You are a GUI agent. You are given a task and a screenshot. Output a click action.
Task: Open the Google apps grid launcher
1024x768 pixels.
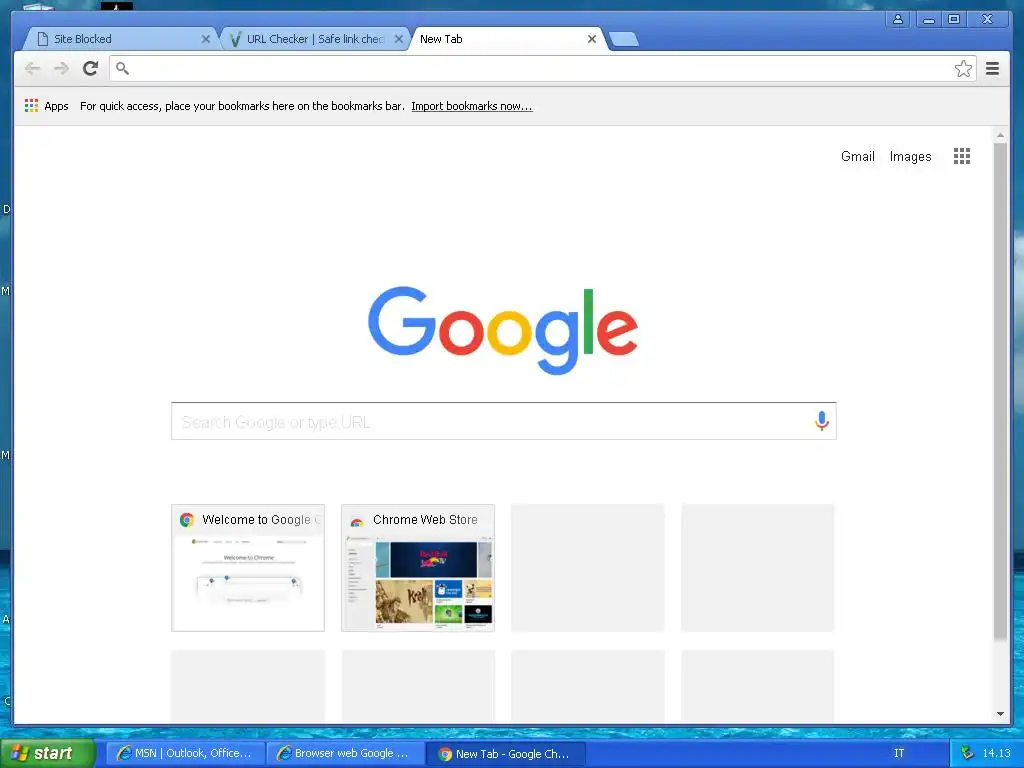coord(961,156)
